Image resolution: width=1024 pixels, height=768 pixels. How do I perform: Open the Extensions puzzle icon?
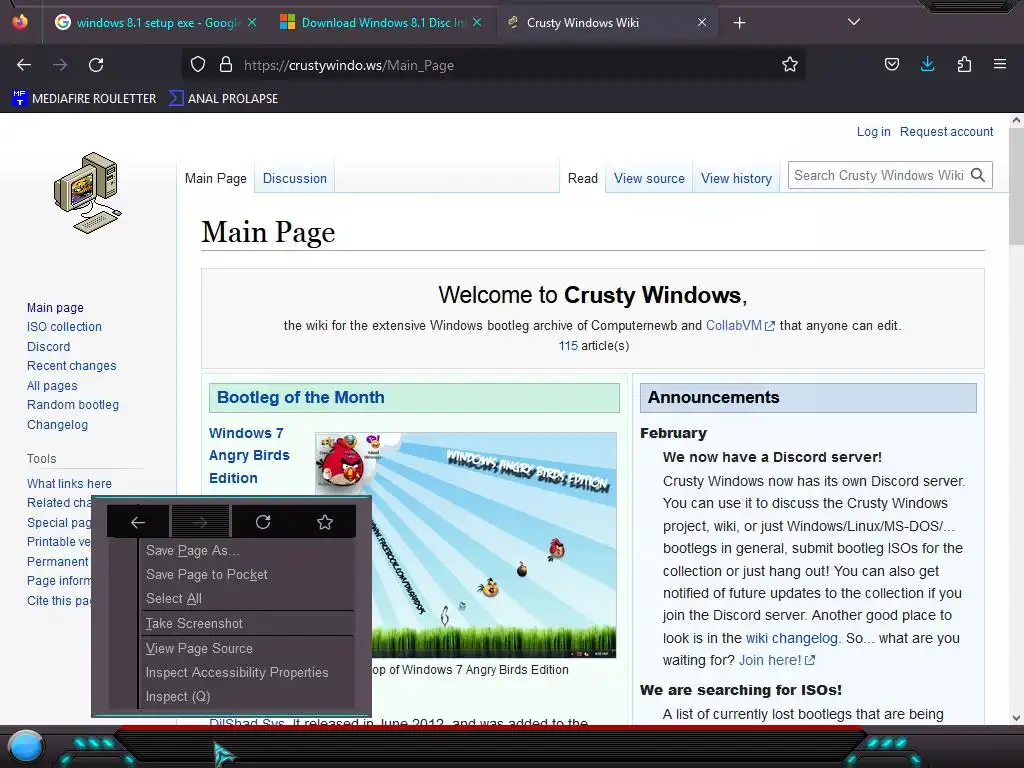click(x=964, y=65)
